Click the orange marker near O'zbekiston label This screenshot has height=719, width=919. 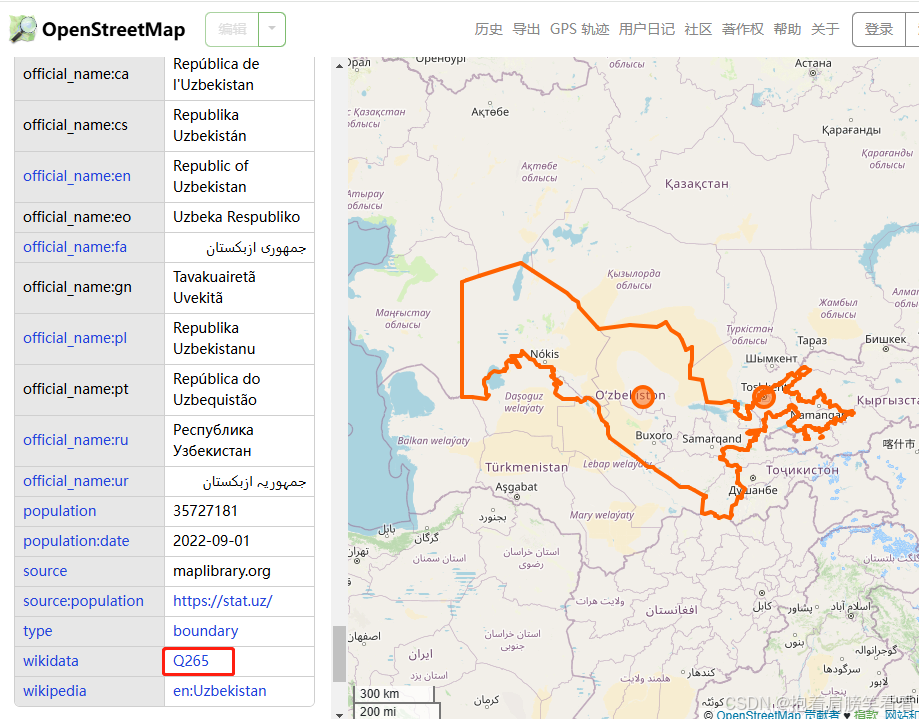tap(643, 397)
